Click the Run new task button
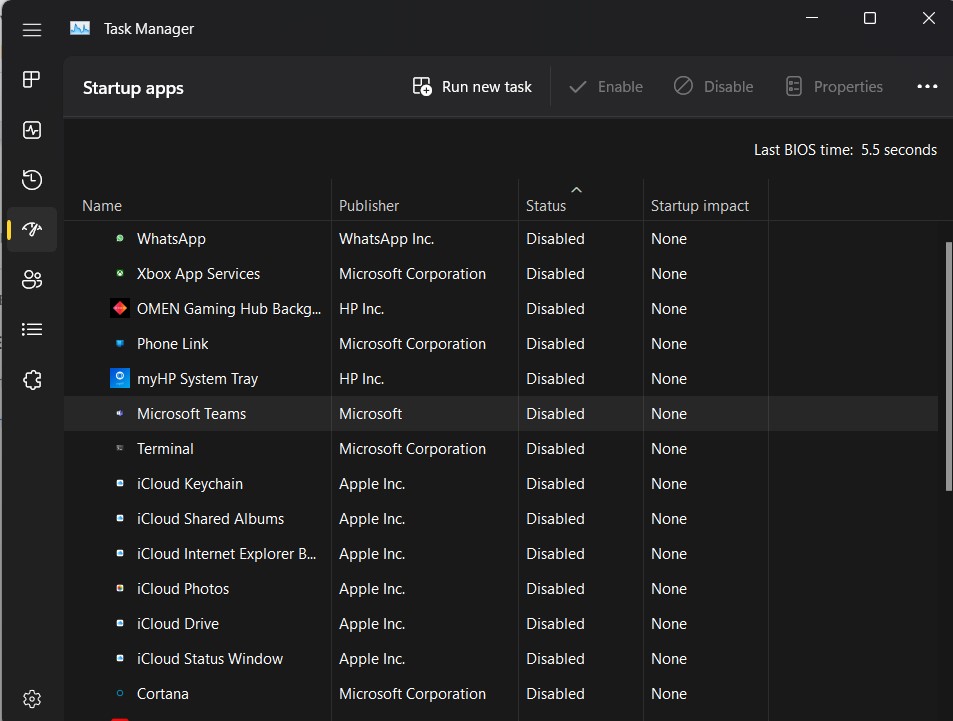This screenshot has width=953, height=721. [x=471, y=86]
